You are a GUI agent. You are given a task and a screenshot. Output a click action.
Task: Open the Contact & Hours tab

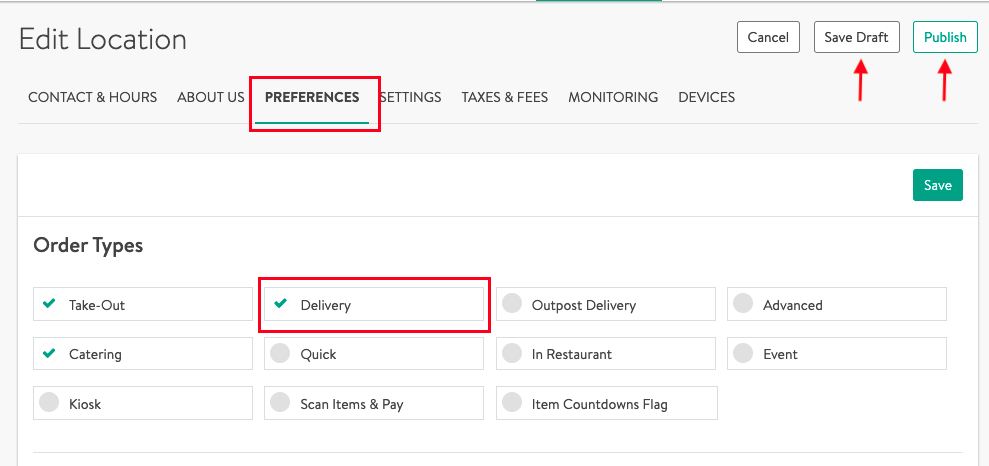92,97
